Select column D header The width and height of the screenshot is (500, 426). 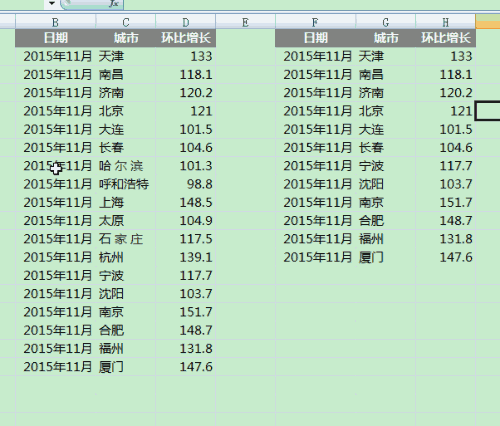pos(186,22)
